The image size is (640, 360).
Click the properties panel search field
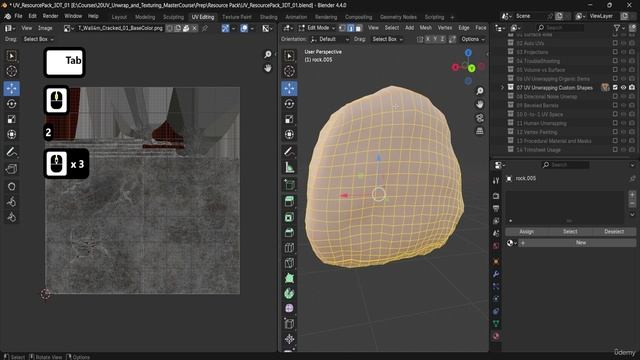click(565, 164)
